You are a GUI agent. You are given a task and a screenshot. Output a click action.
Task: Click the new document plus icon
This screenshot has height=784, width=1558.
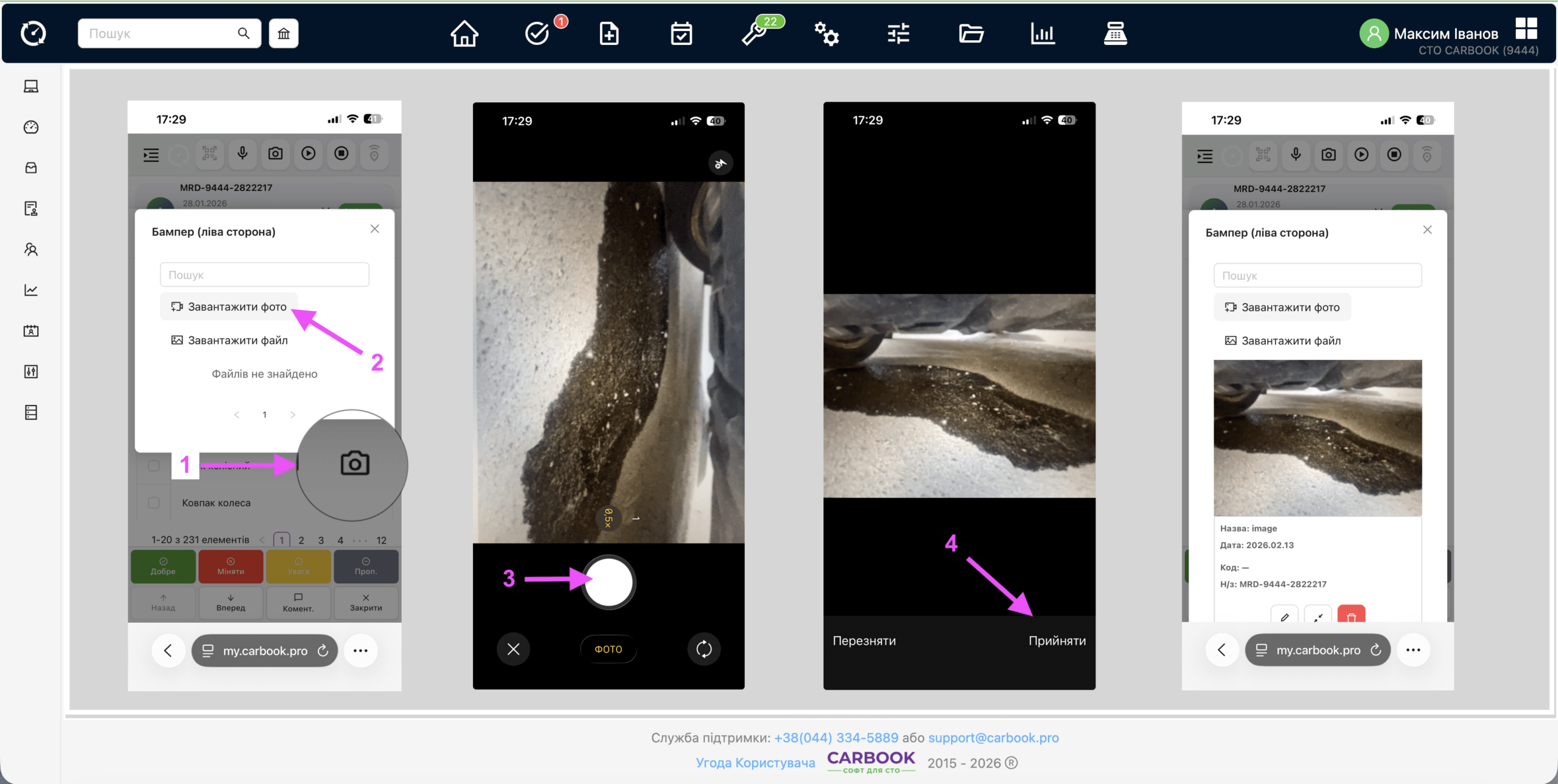click(x=609, y=33)
